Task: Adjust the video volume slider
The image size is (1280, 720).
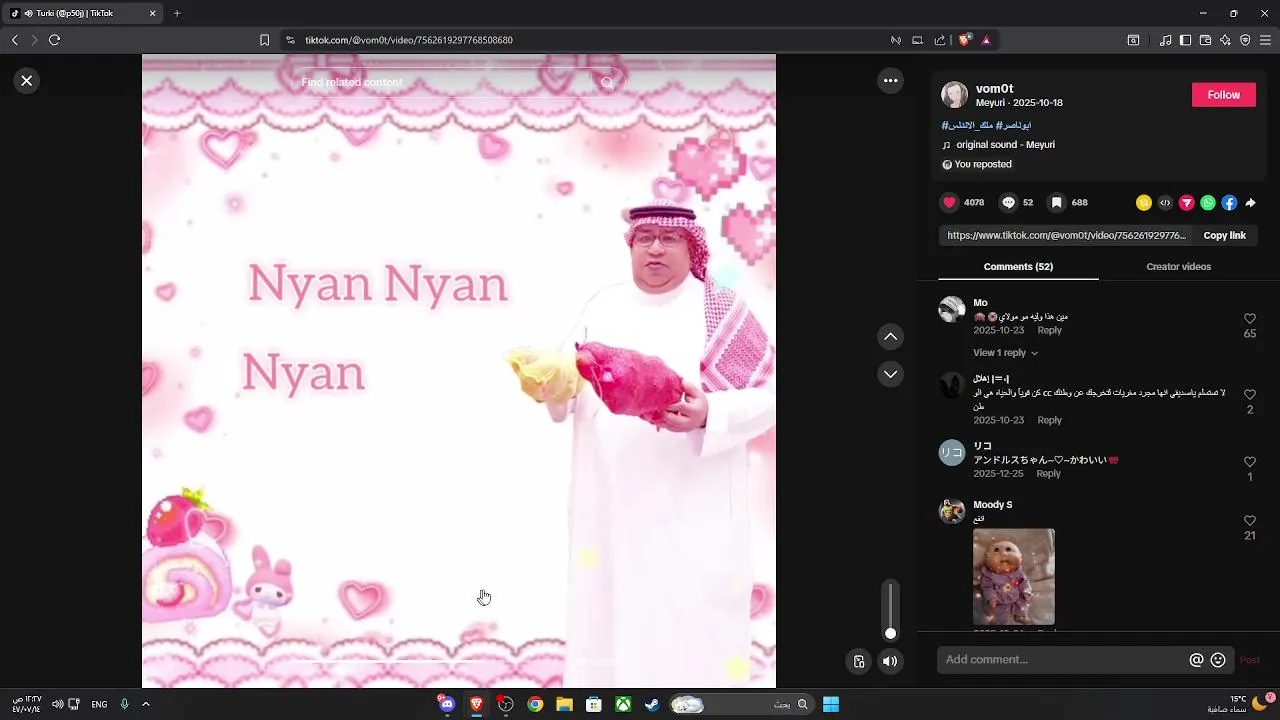Action: (x=890, y=610)
